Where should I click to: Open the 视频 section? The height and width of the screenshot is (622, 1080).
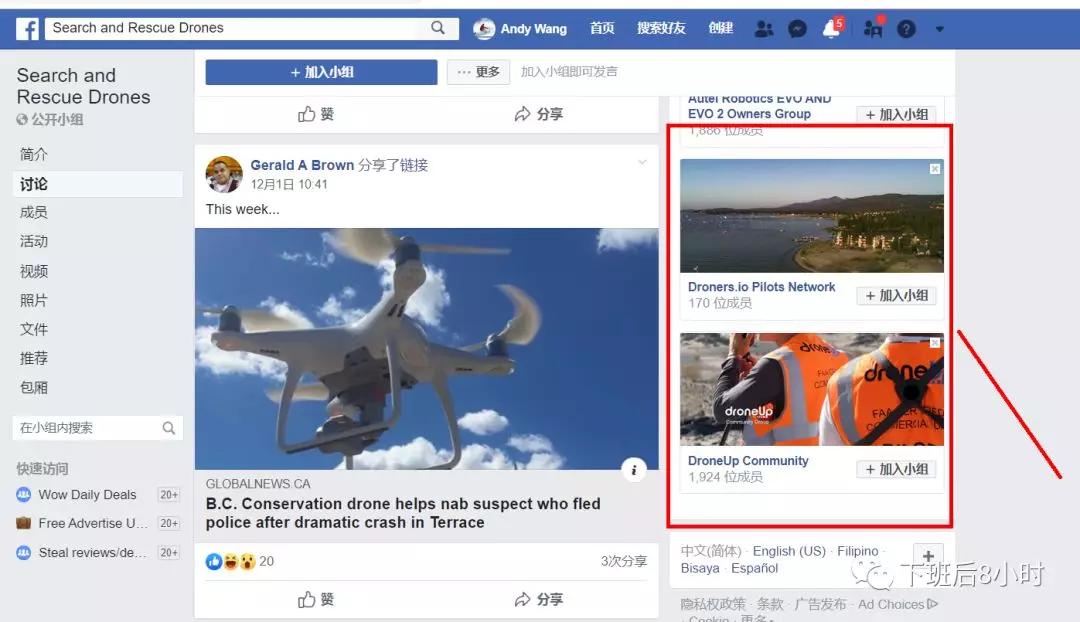[34, 271]
